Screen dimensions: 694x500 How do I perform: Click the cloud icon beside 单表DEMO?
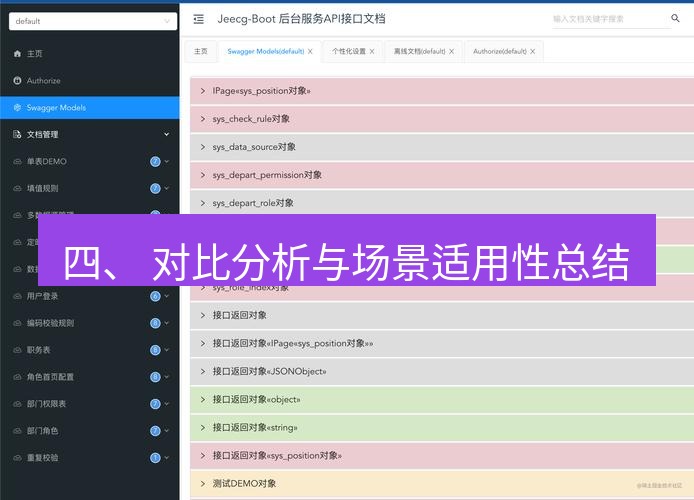(17, 162)
